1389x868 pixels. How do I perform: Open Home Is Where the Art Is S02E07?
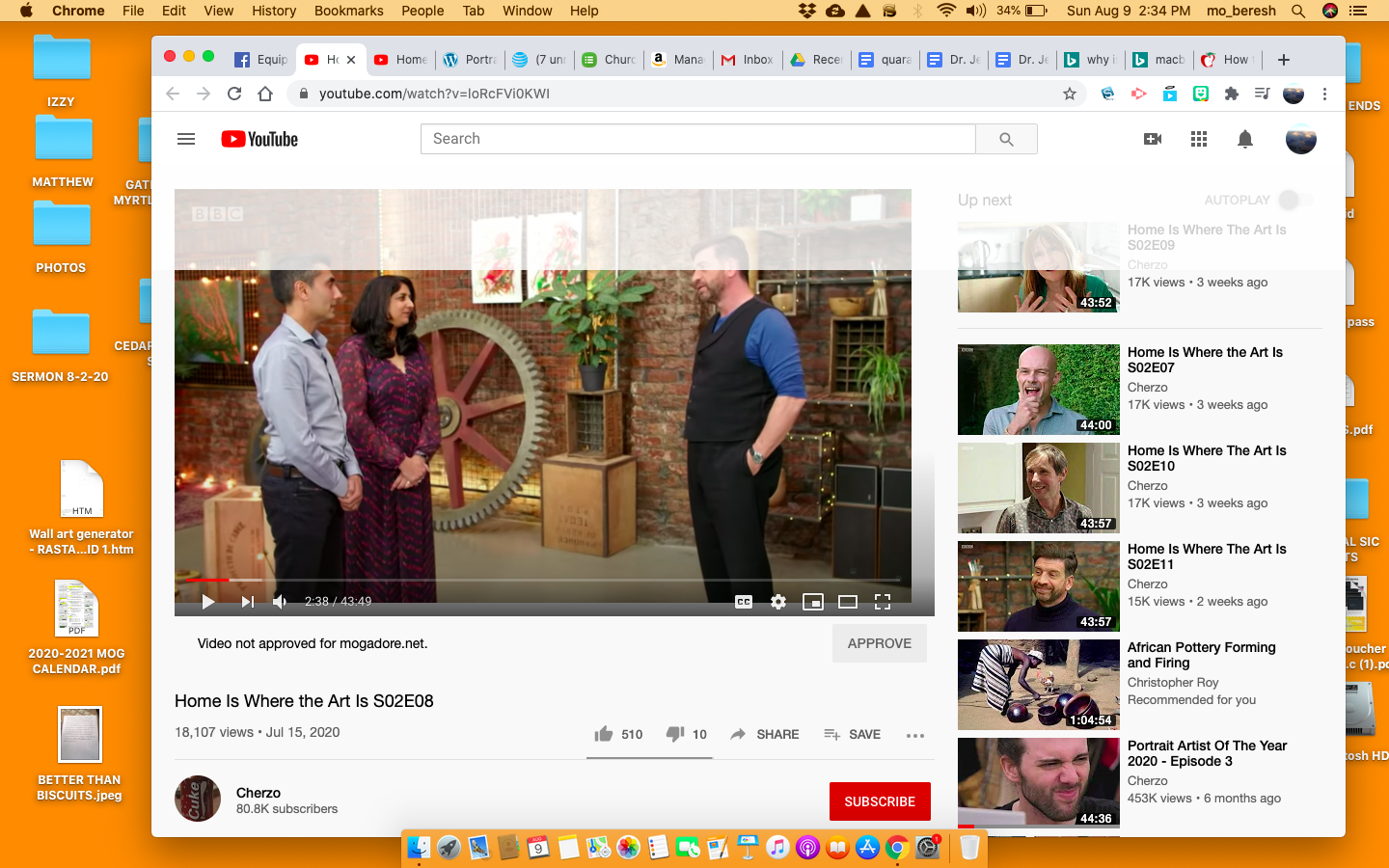click(x=1205, y=360)
